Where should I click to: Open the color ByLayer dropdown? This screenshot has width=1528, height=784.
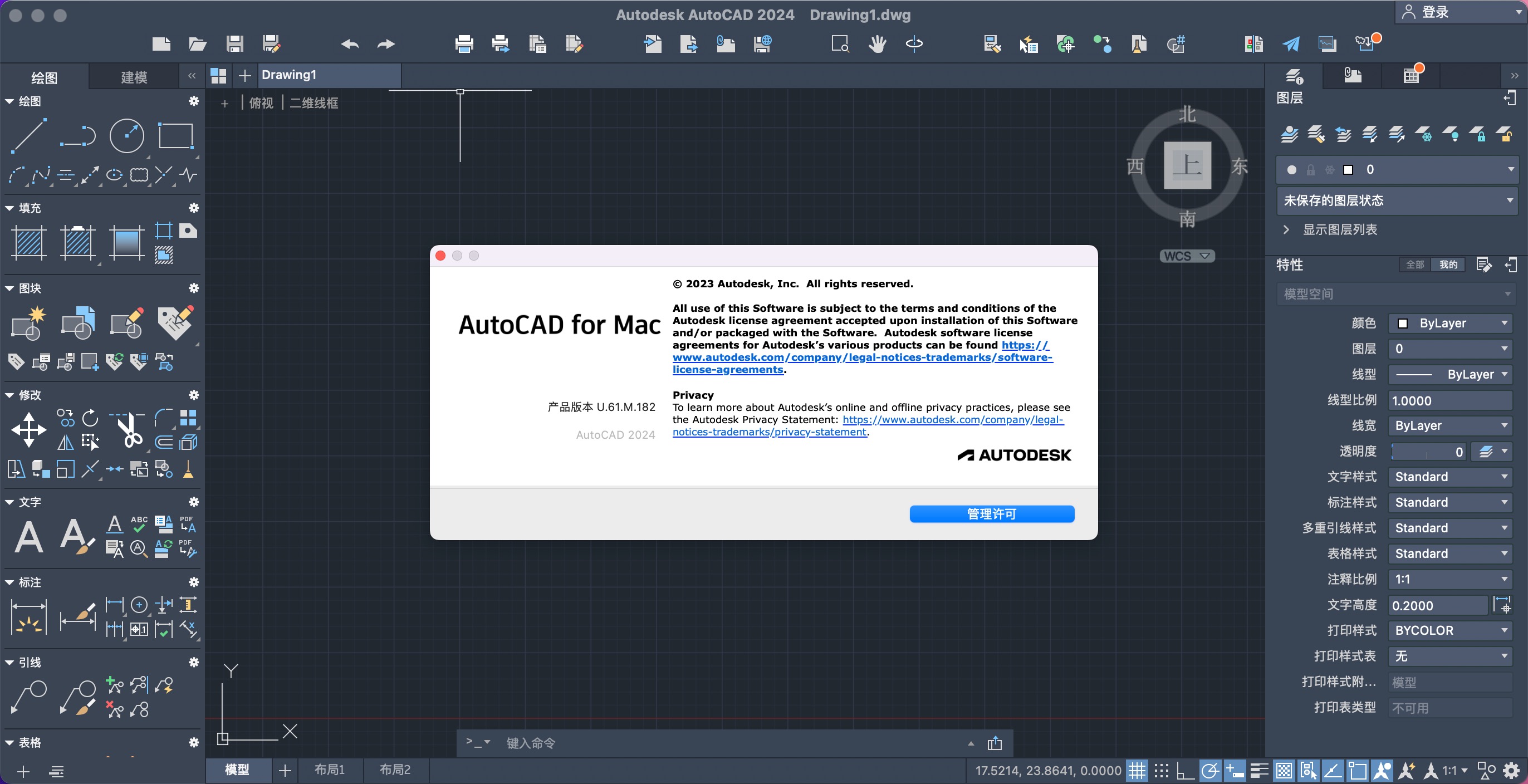[1449, 323]
